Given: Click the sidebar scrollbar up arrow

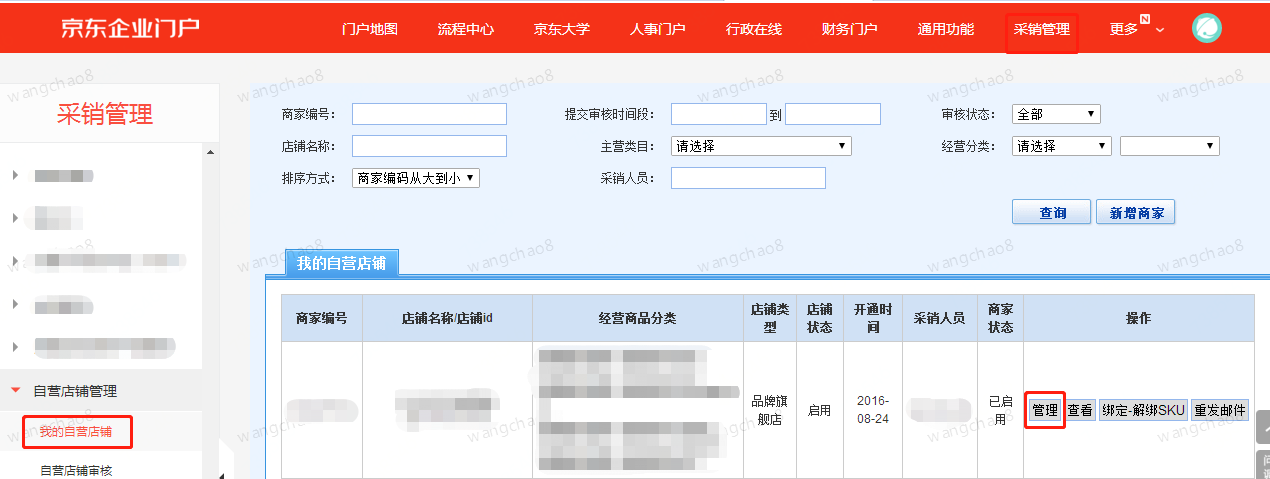Looking at the screenshot, I should [211, 152].
